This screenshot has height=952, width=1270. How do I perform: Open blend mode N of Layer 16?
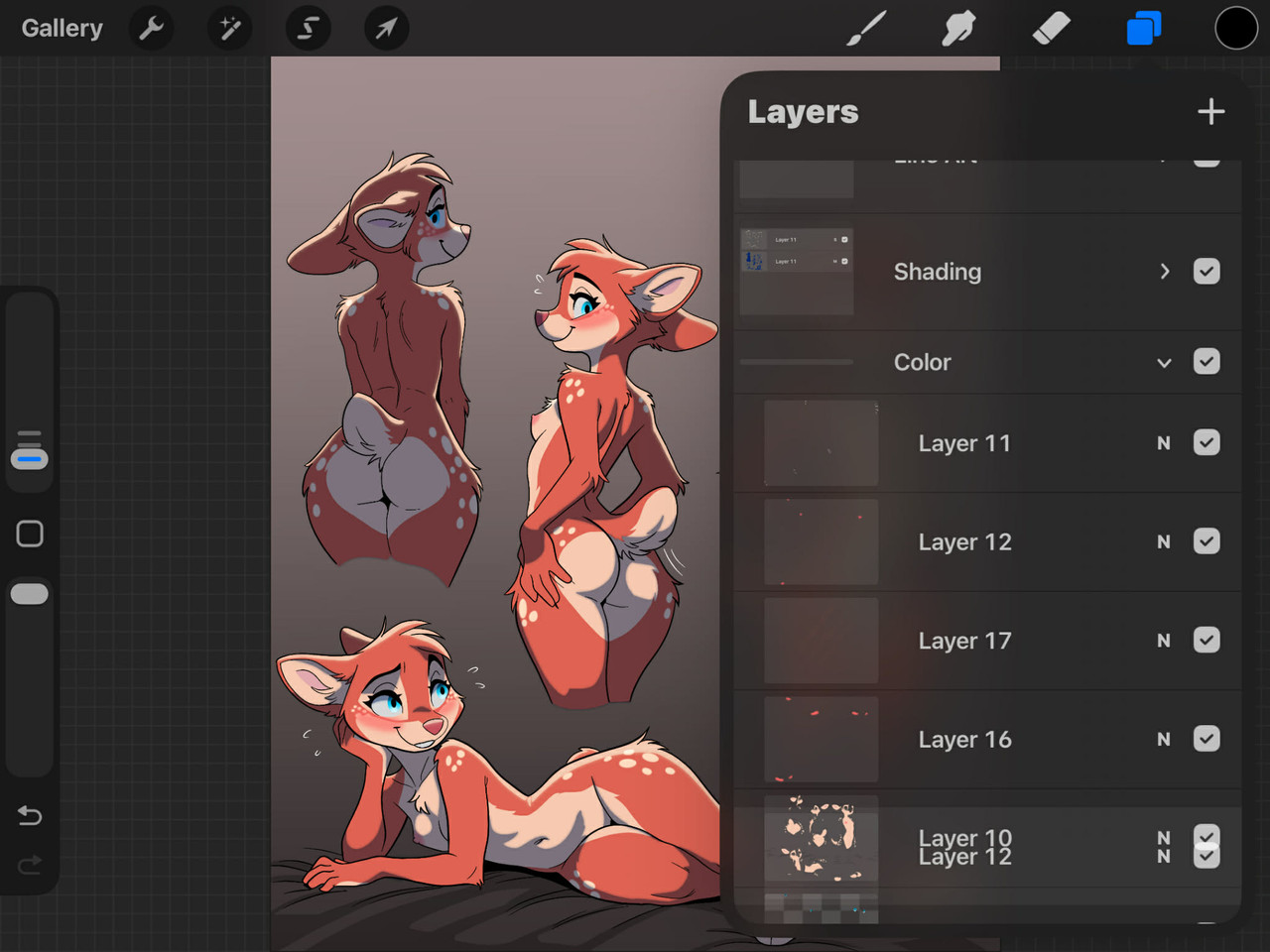click(1164, 739)
